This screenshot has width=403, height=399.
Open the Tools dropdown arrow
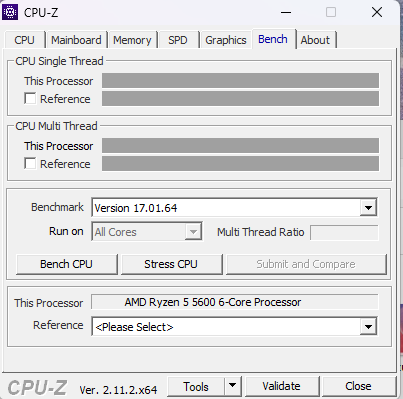point(233,386)
